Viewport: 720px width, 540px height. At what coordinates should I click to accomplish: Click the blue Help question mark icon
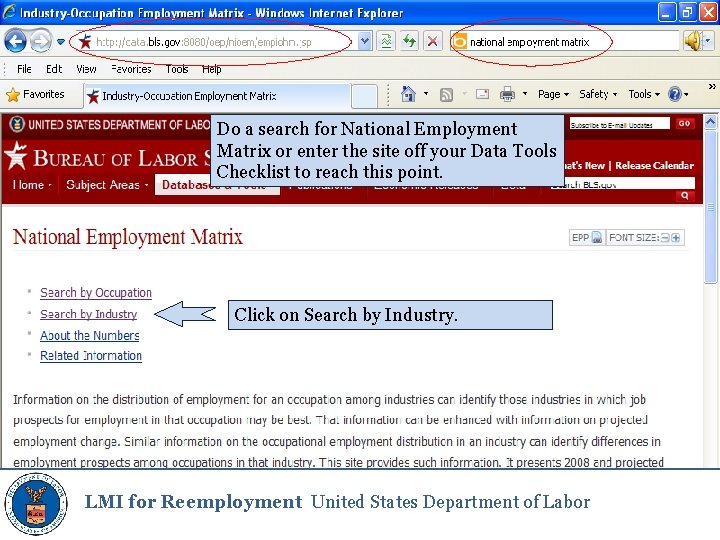(675, 94)
